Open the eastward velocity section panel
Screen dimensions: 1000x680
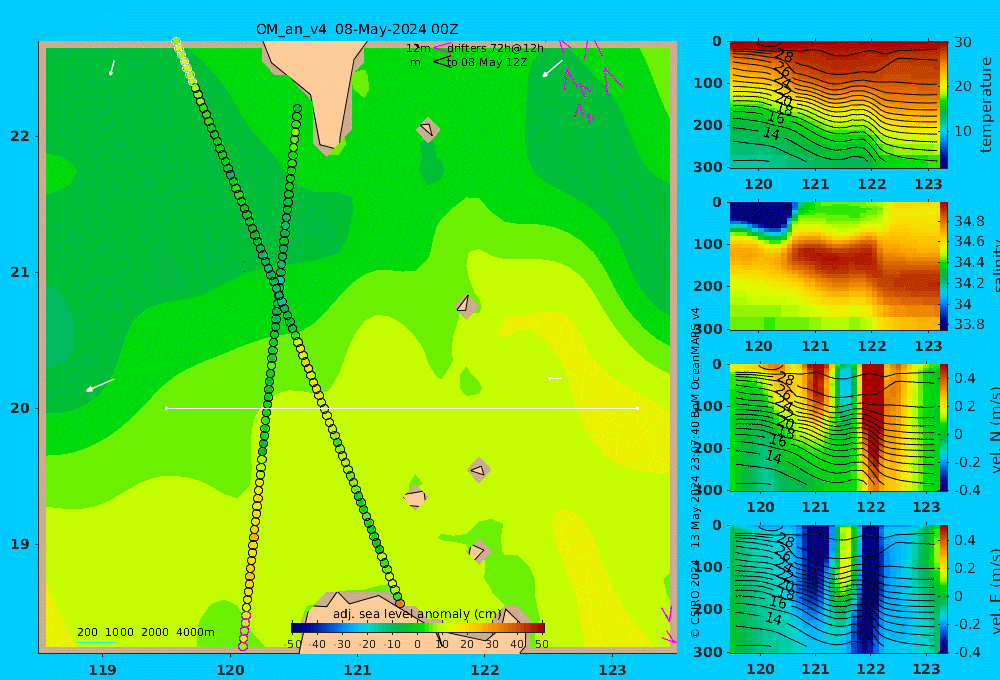point(834,589)
